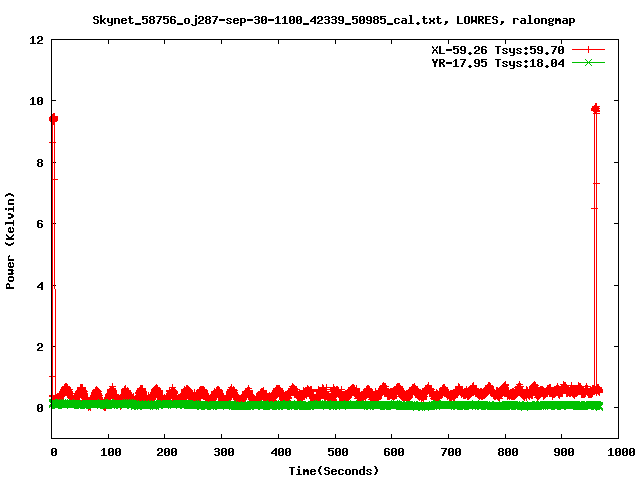This screenshot has width=640, height=480.
Task: Click the Time(Seconds) x-axis label
Action: coord(334,470)
